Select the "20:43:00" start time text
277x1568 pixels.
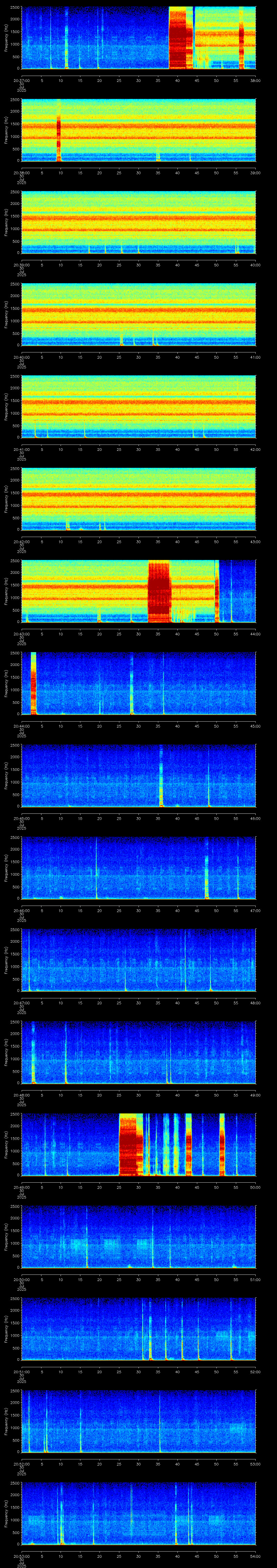[x=21, y=634]
